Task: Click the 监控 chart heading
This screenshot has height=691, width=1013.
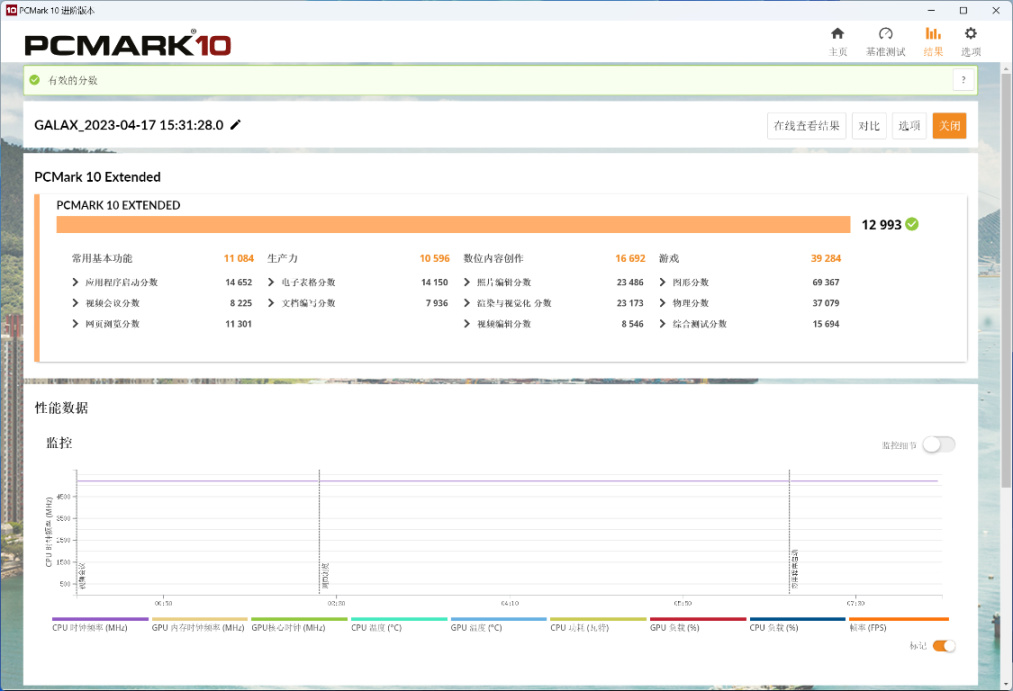Action: [x=59, y=442]
